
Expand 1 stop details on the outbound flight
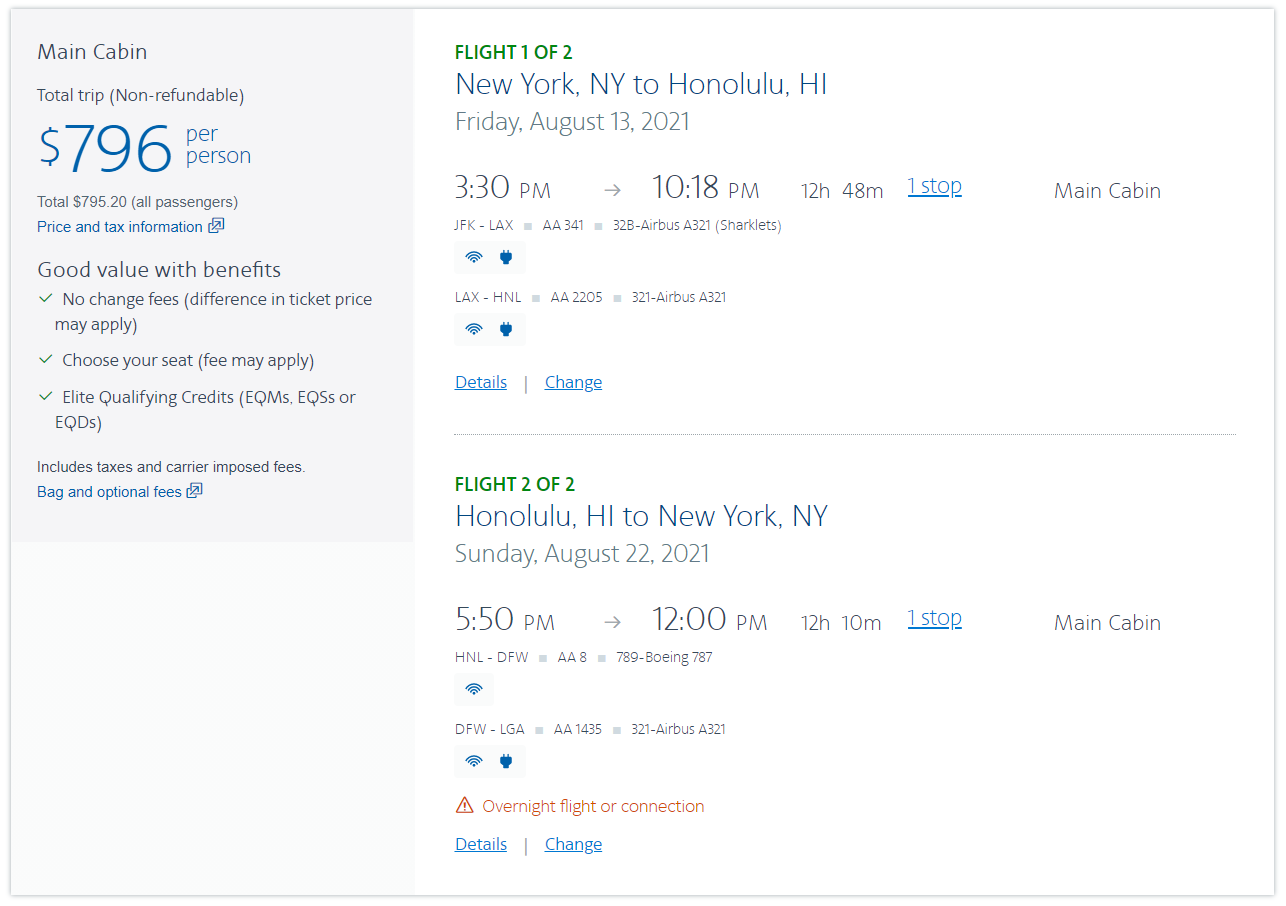[x=934, y=186]
